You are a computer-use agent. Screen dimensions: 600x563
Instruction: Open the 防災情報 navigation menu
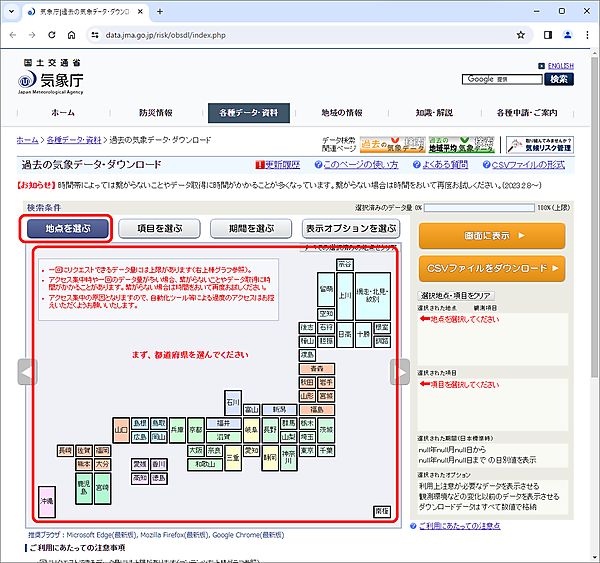coord(156,113)
